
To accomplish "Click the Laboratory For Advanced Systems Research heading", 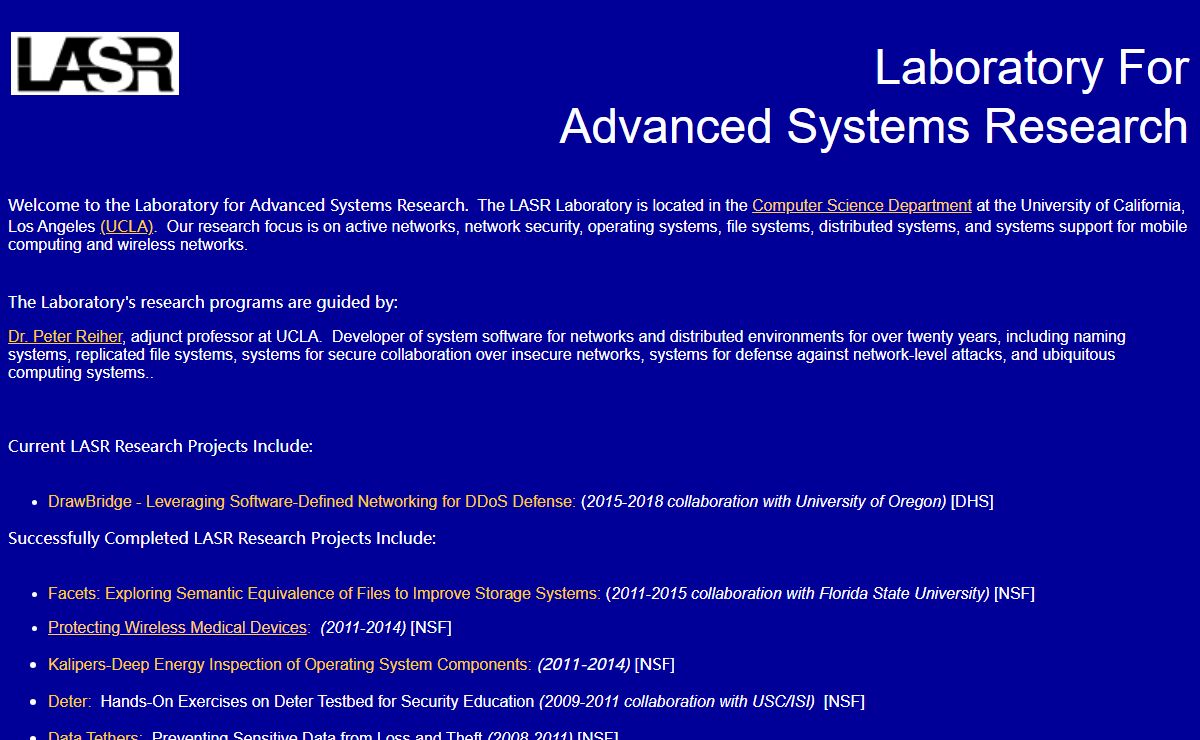I will point(874,97).
